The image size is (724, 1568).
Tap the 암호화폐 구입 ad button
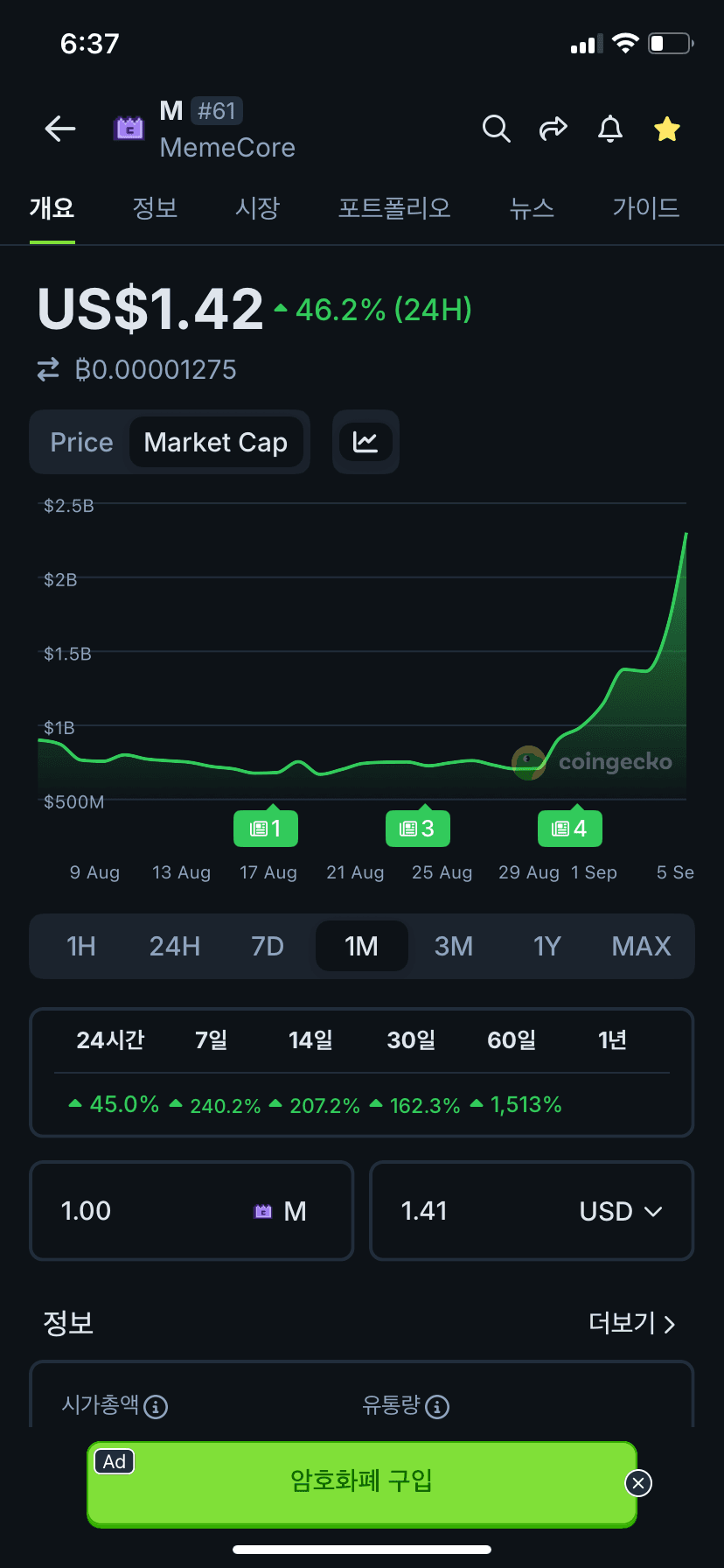point(362,1480)
